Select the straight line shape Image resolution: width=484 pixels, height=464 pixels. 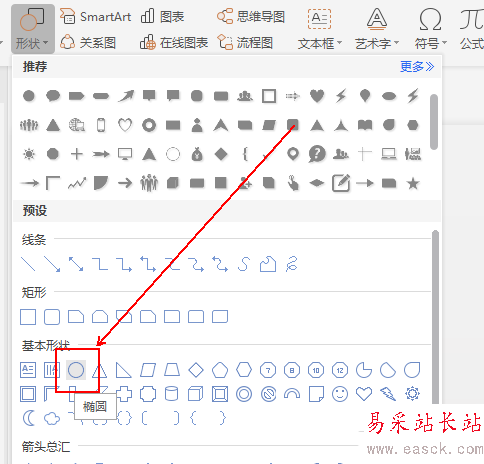point(28,264)
